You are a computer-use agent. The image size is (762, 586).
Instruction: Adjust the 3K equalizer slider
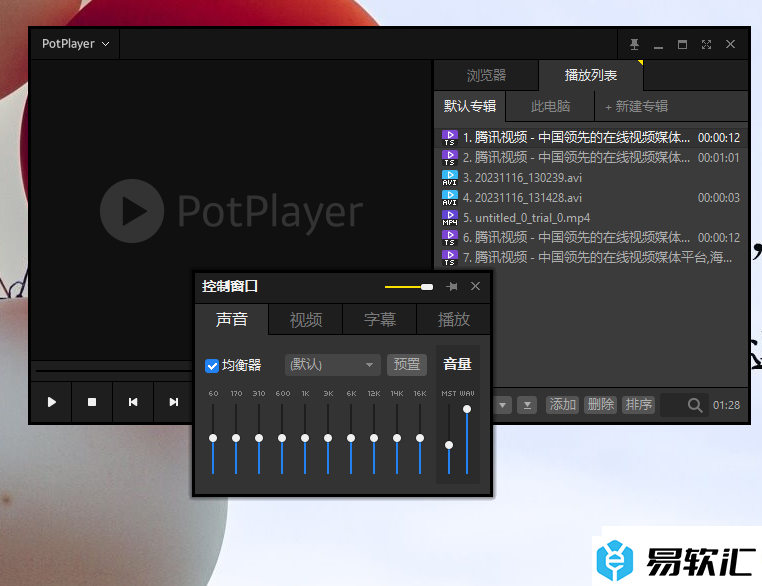(328, 438)
